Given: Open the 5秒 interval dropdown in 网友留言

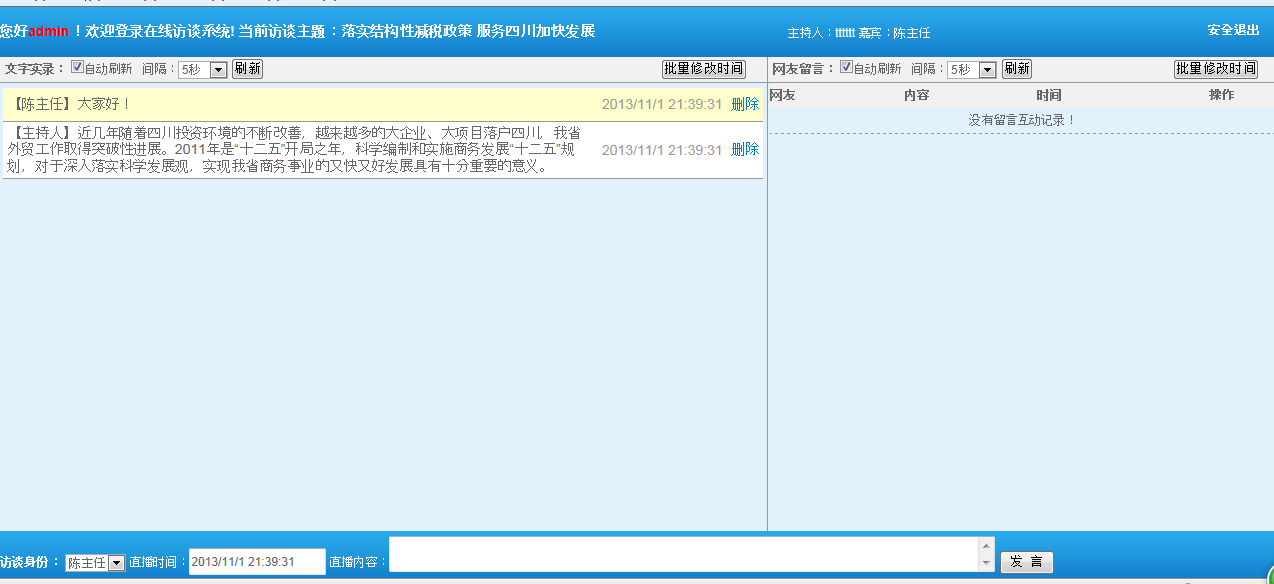Looking at the screenshot, I should tap(987, 68).
